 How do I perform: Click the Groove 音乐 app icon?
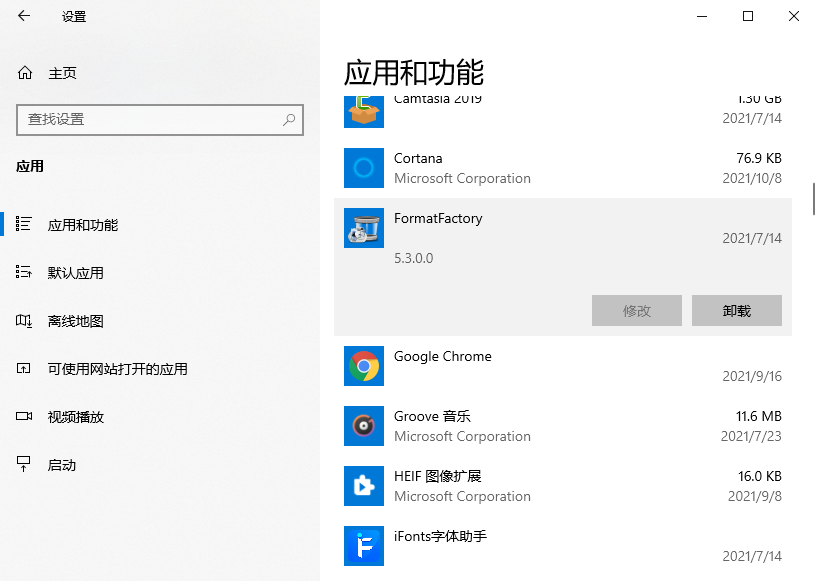click(x=364, y=426)
